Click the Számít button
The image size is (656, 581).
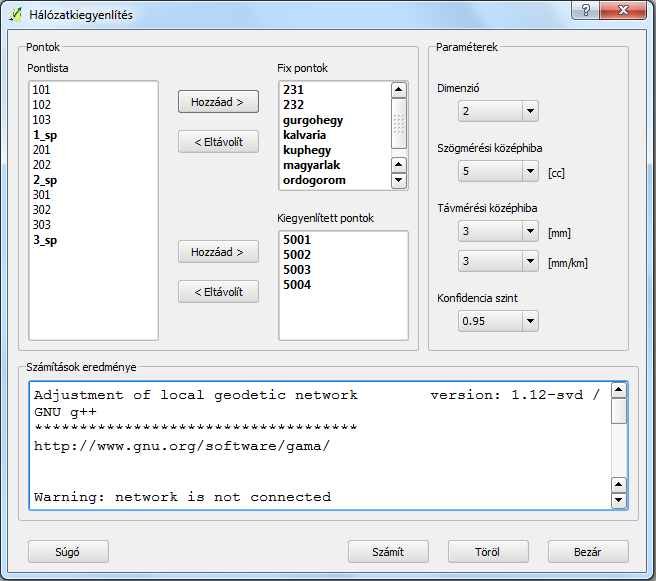[x=388, y=552]
